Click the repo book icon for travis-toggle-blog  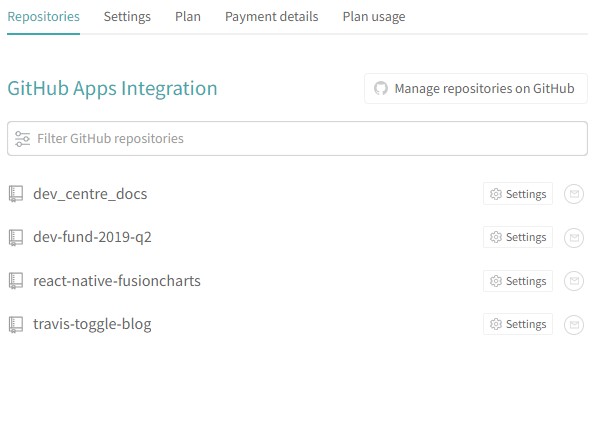click(16, 324)
